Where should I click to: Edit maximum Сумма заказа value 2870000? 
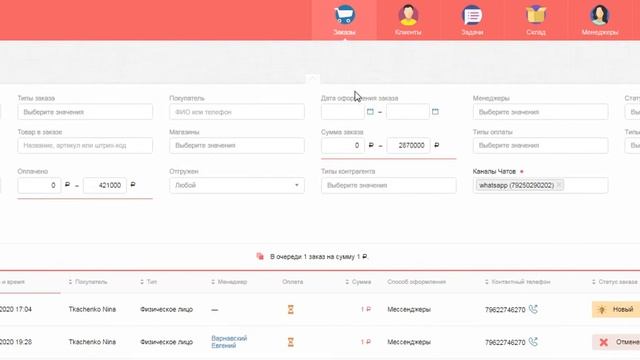tap(408, 145)
